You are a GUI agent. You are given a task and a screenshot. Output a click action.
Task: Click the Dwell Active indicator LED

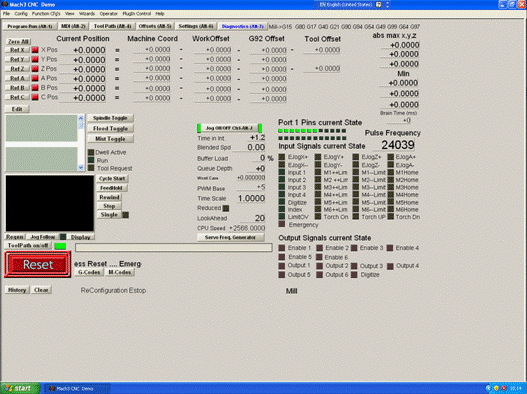click(x=91, y=152)
